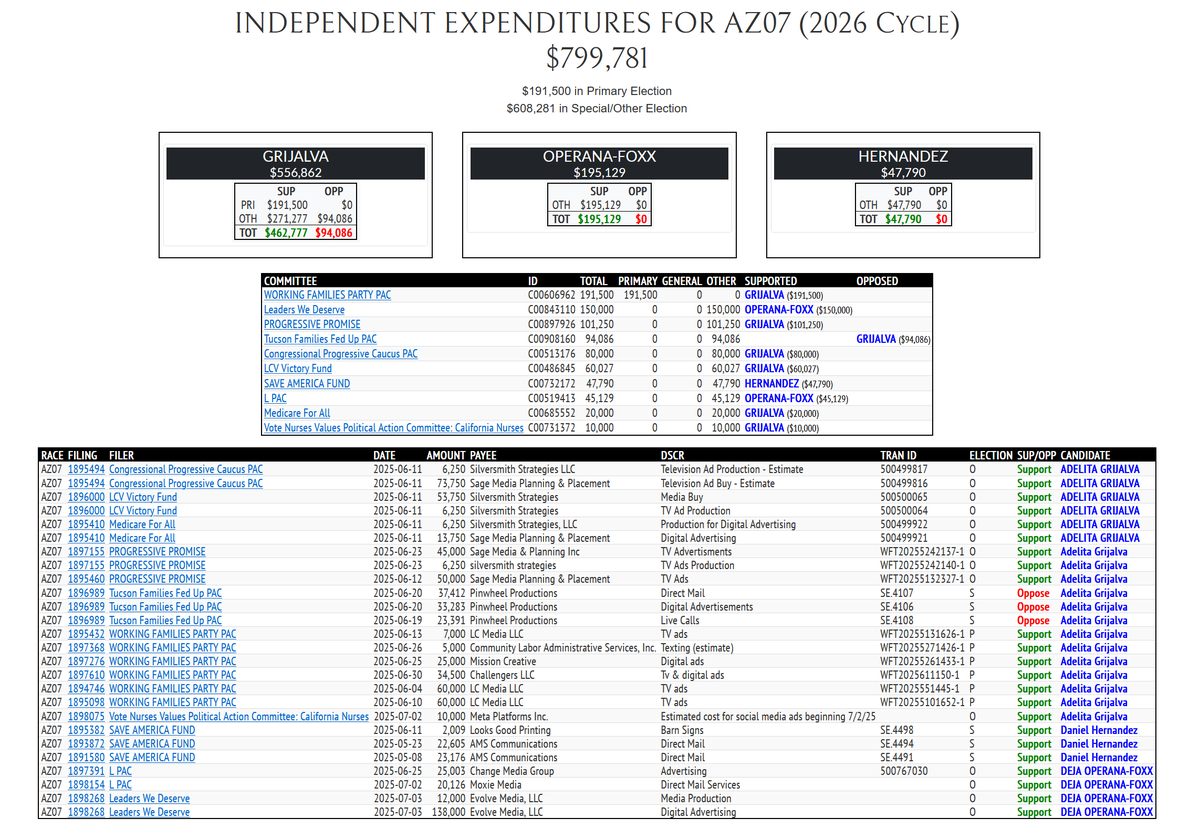Open LCV Victory Fund filer in the Media Buy row
This screenshot has width=1200, height=829.
click(x=143, y=497)
